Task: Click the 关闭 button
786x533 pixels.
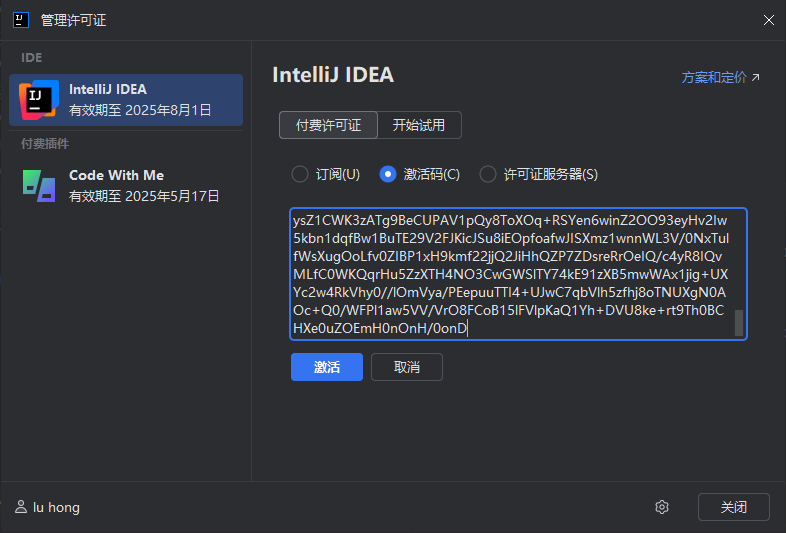Action: 733,507
